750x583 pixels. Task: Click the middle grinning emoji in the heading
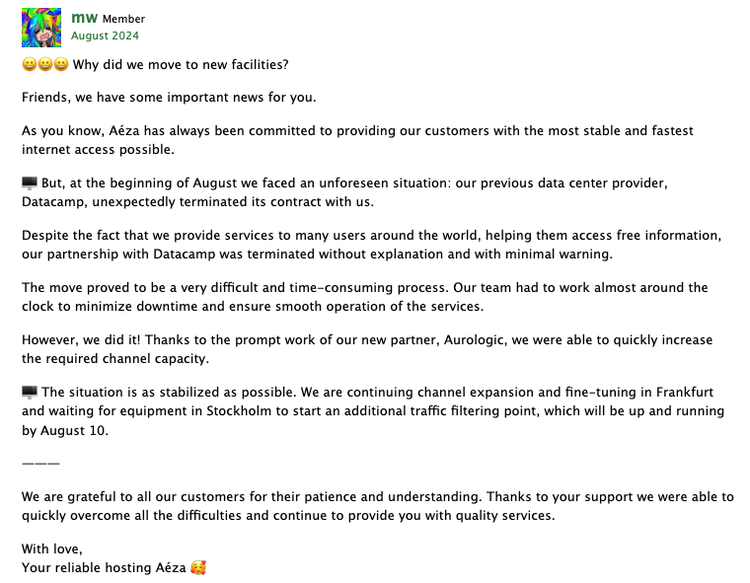pyautogui.click(x=45, y=65)
